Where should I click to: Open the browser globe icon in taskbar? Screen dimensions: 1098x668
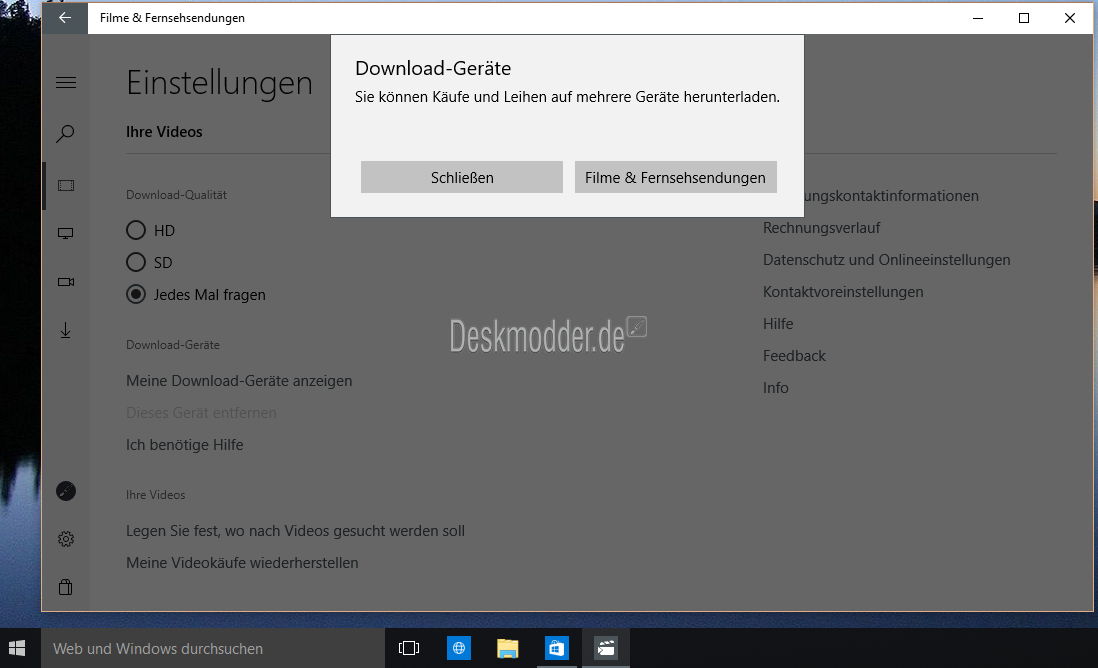459,648
